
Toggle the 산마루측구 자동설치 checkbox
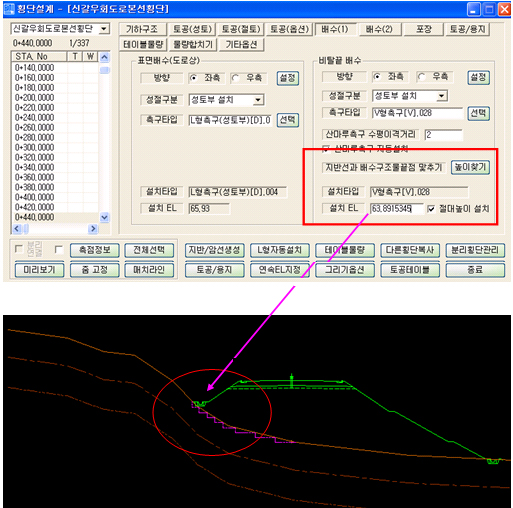pyautogui.click(x=326, y=149)
